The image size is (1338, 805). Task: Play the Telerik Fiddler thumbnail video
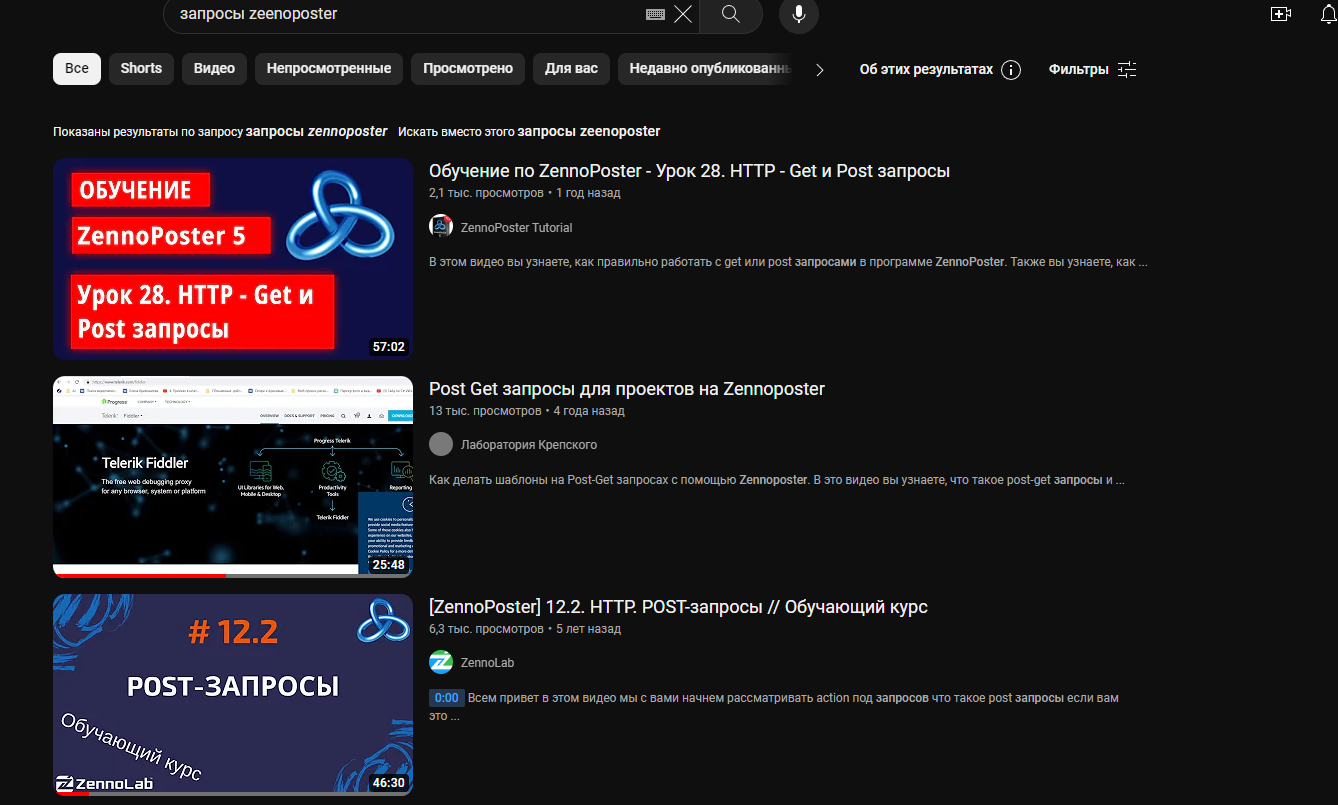[233, 477]
